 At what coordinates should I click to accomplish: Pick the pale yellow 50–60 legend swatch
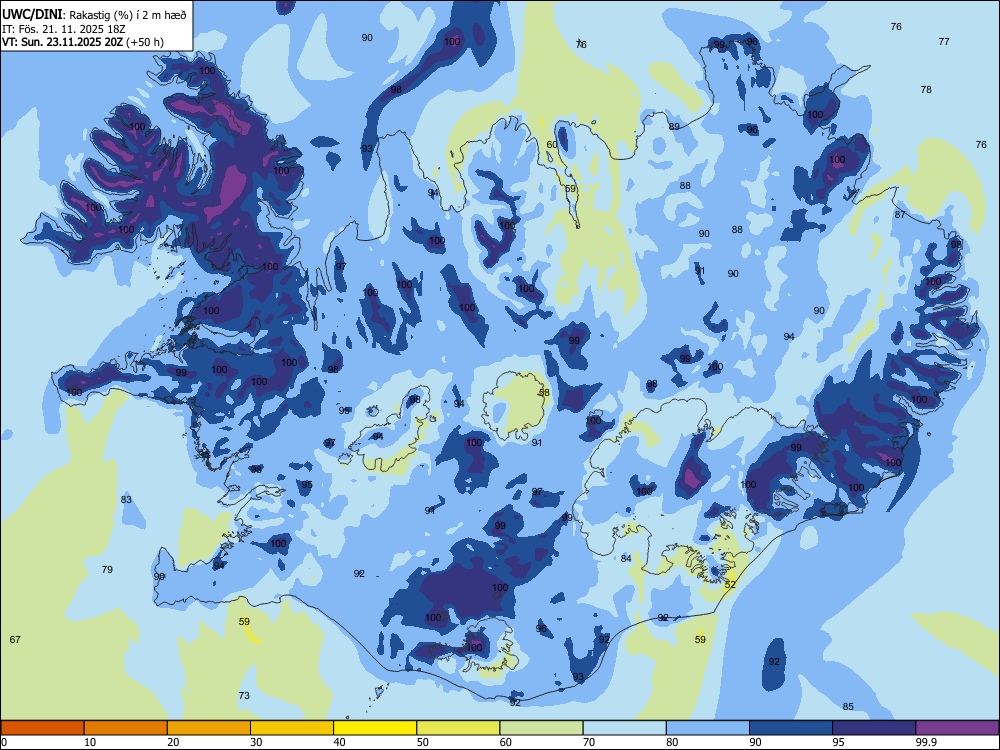pos(458,728)
